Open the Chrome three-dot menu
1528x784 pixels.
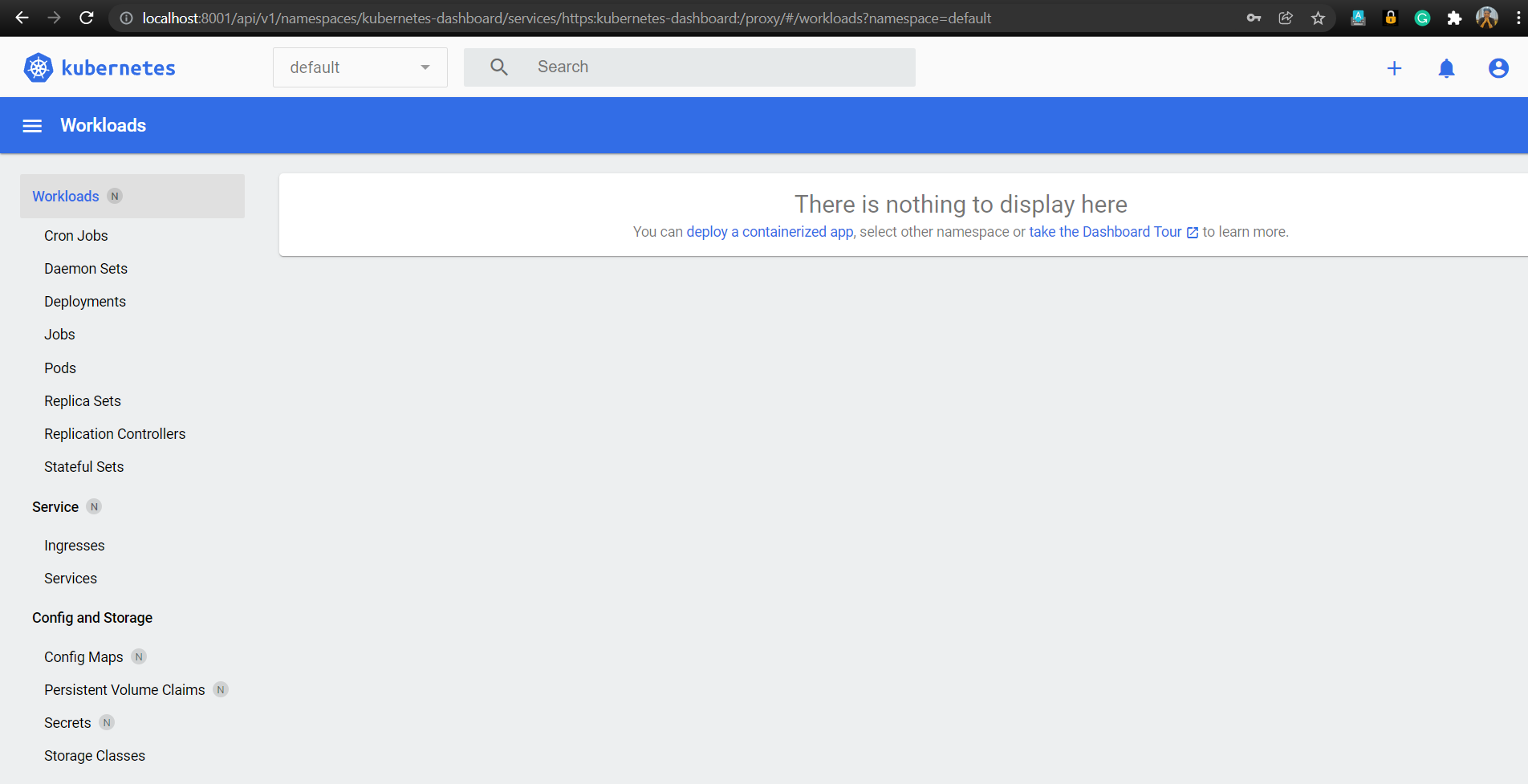[1518, 18]
